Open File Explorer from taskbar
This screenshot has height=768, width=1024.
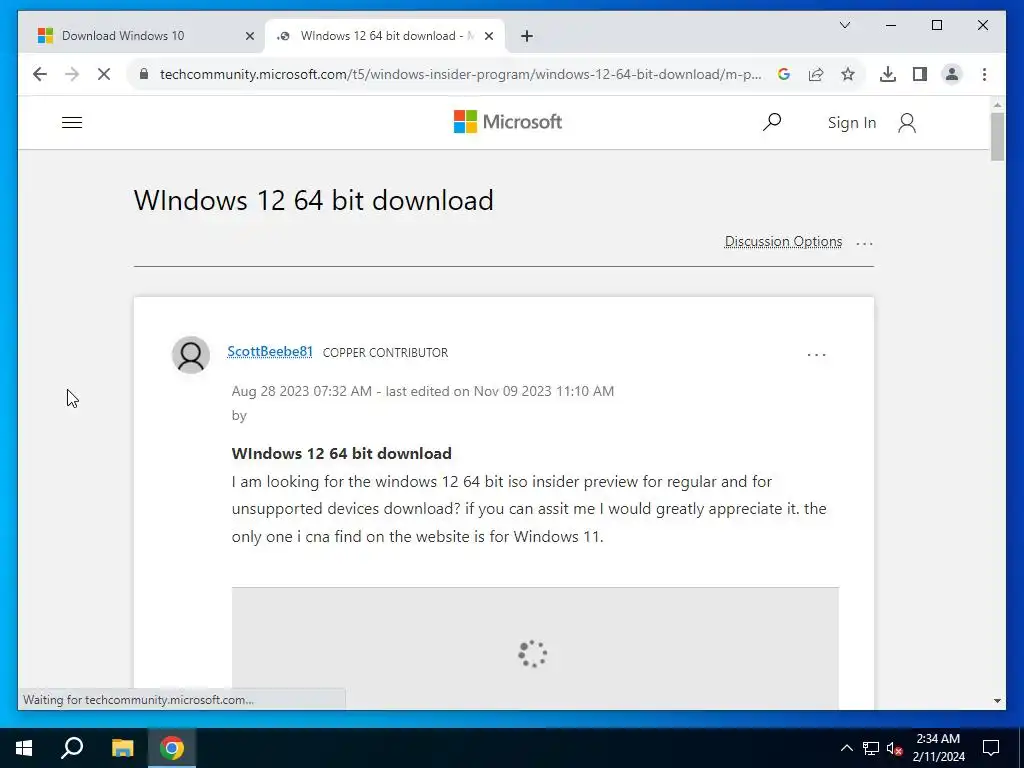122,748
